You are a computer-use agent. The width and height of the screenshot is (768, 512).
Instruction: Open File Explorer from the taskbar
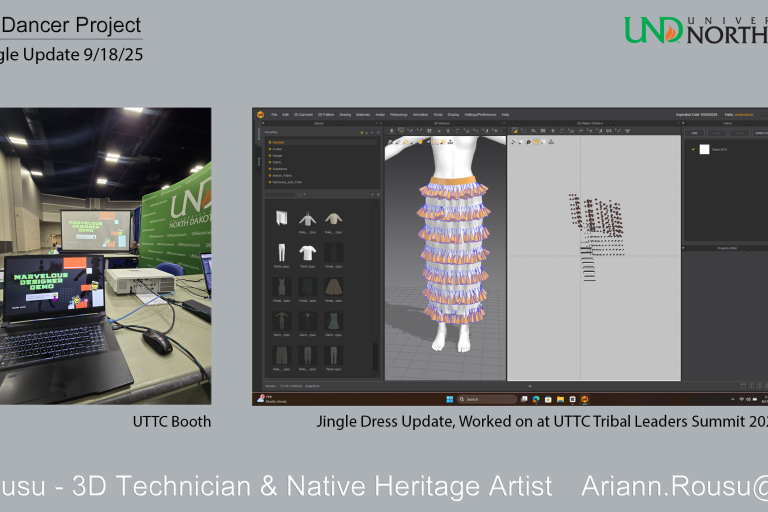(x=560, y=399)
